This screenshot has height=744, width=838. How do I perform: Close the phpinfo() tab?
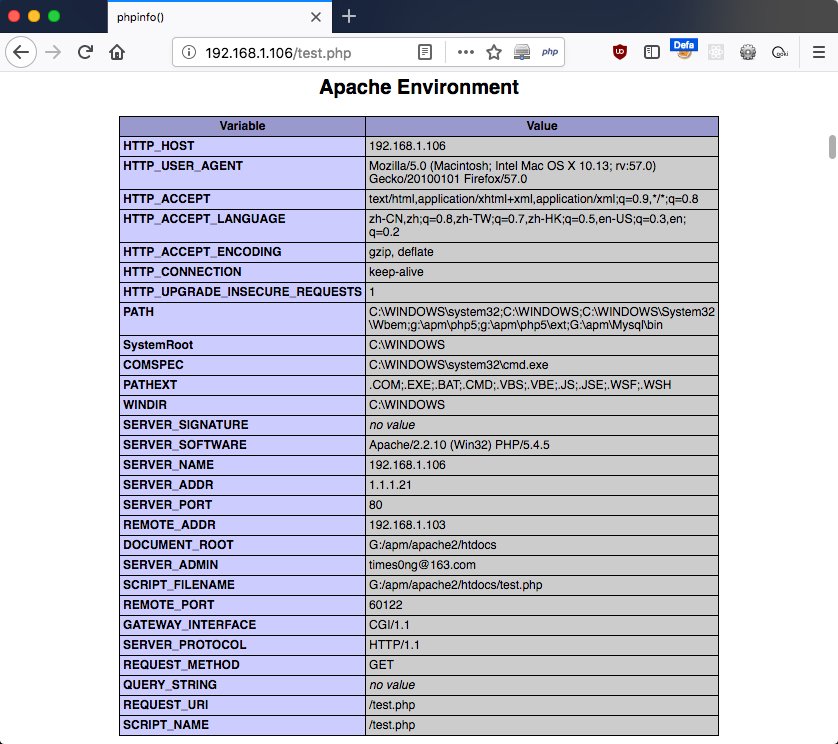point(316,17)
